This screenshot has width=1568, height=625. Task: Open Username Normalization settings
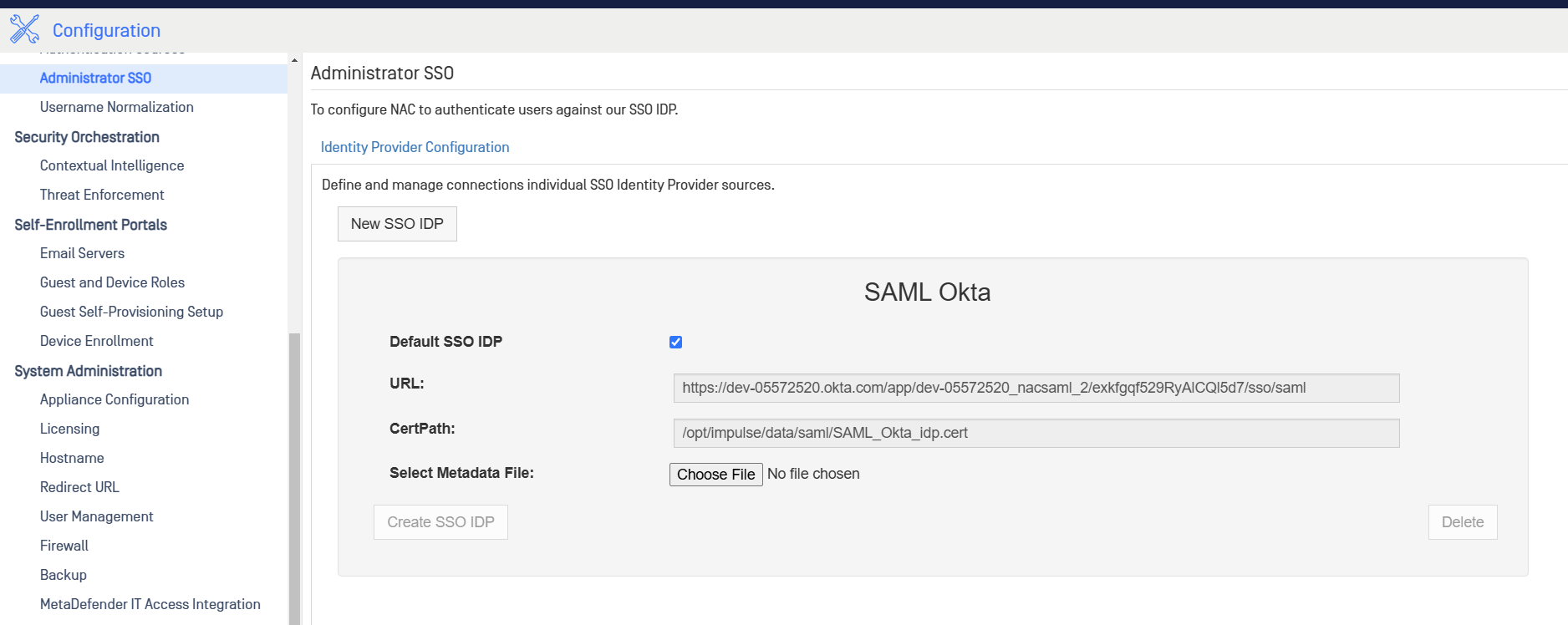point(117,107)
